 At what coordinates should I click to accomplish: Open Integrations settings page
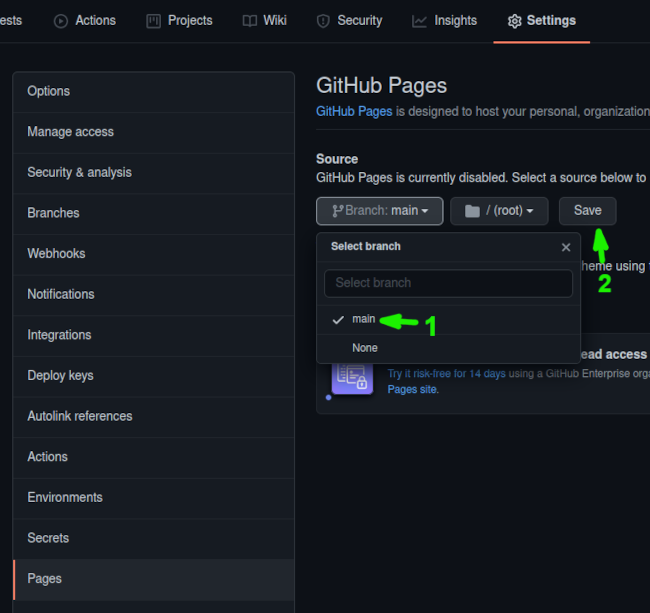tap(154, 336)
